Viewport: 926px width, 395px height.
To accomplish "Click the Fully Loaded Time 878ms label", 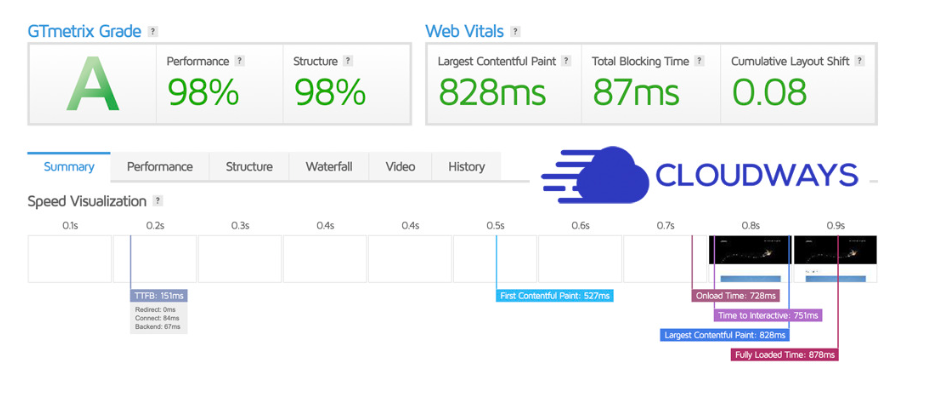I will point(785,355).
